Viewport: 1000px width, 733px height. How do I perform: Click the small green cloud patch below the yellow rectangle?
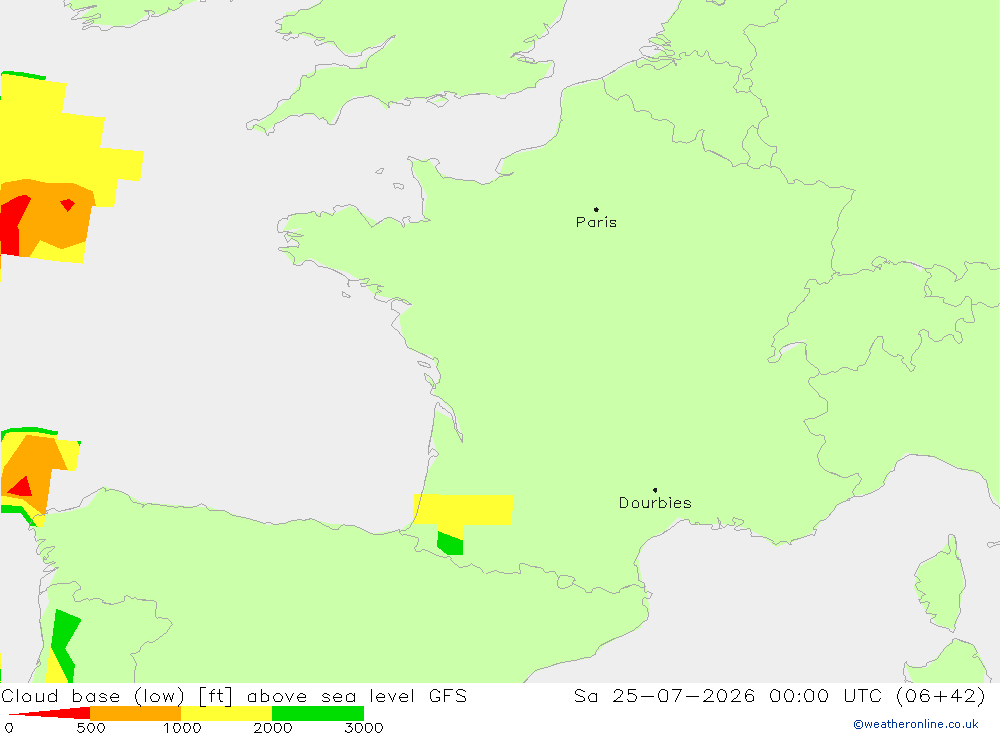click(x=450, y=544)
